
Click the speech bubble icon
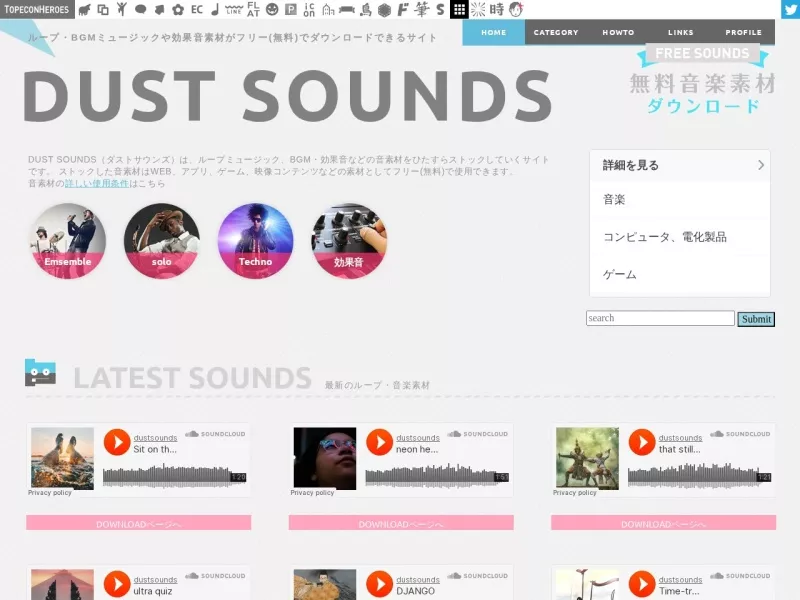coord(140,9)
